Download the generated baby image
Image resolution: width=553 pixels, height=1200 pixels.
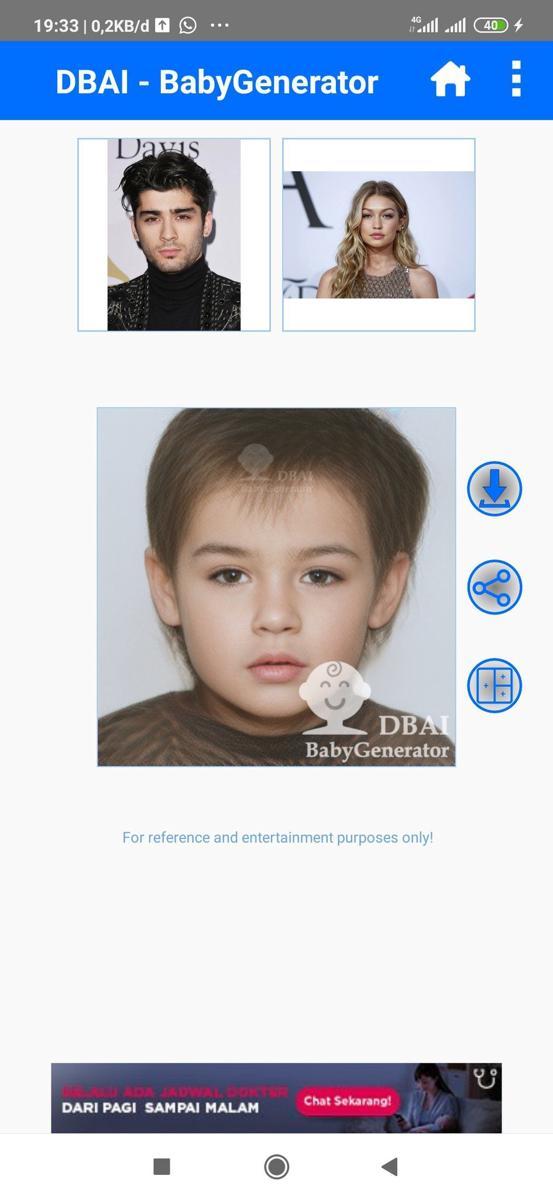(x=495, y=488)
